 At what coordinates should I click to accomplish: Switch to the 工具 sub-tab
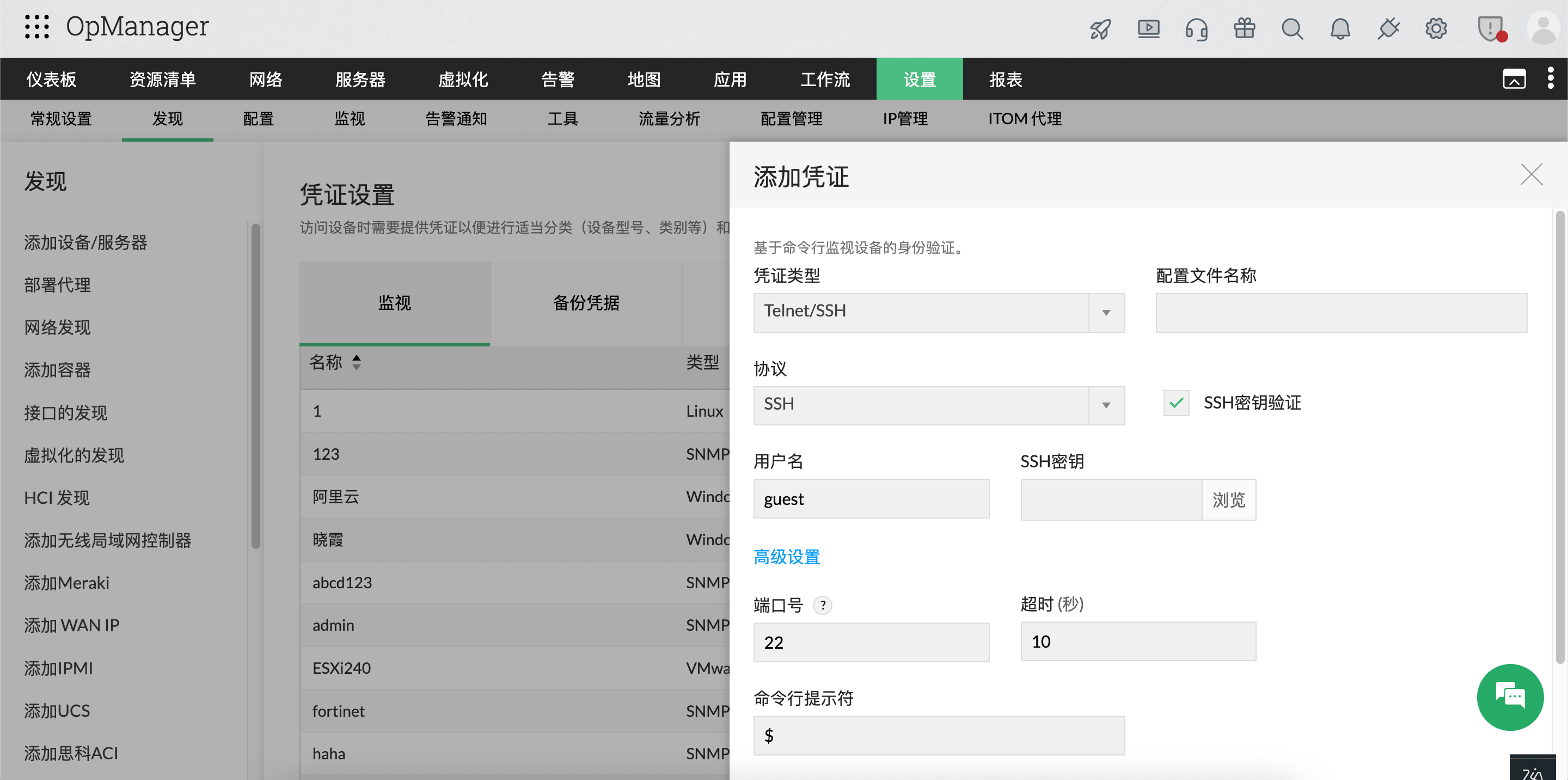point(562,119)
